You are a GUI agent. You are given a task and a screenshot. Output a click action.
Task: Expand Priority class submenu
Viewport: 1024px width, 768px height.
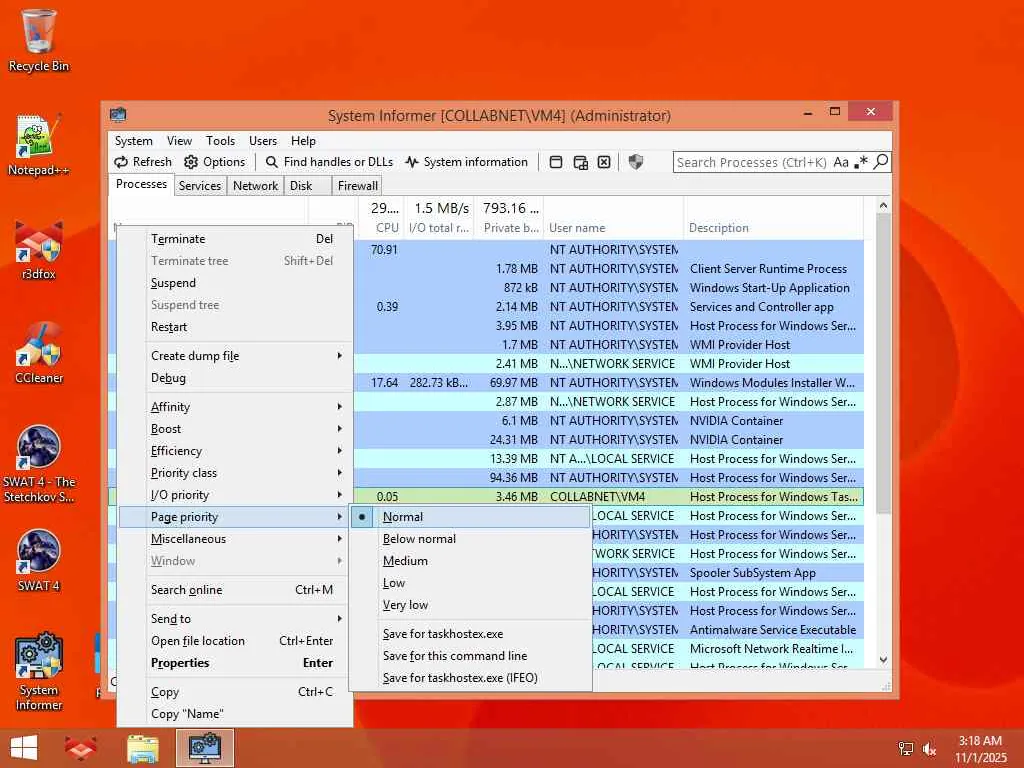pyautogui.click(x=235, y=473)
